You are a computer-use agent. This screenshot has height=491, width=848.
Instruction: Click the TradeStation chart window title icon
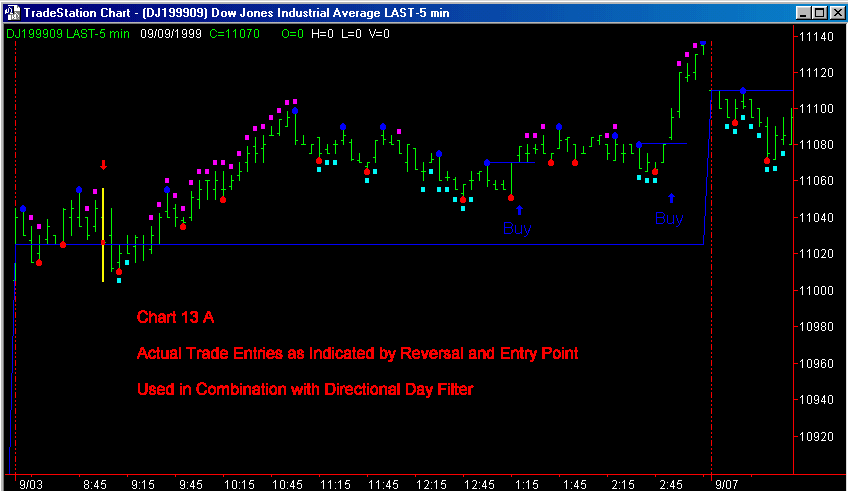[x=12, y=12]
